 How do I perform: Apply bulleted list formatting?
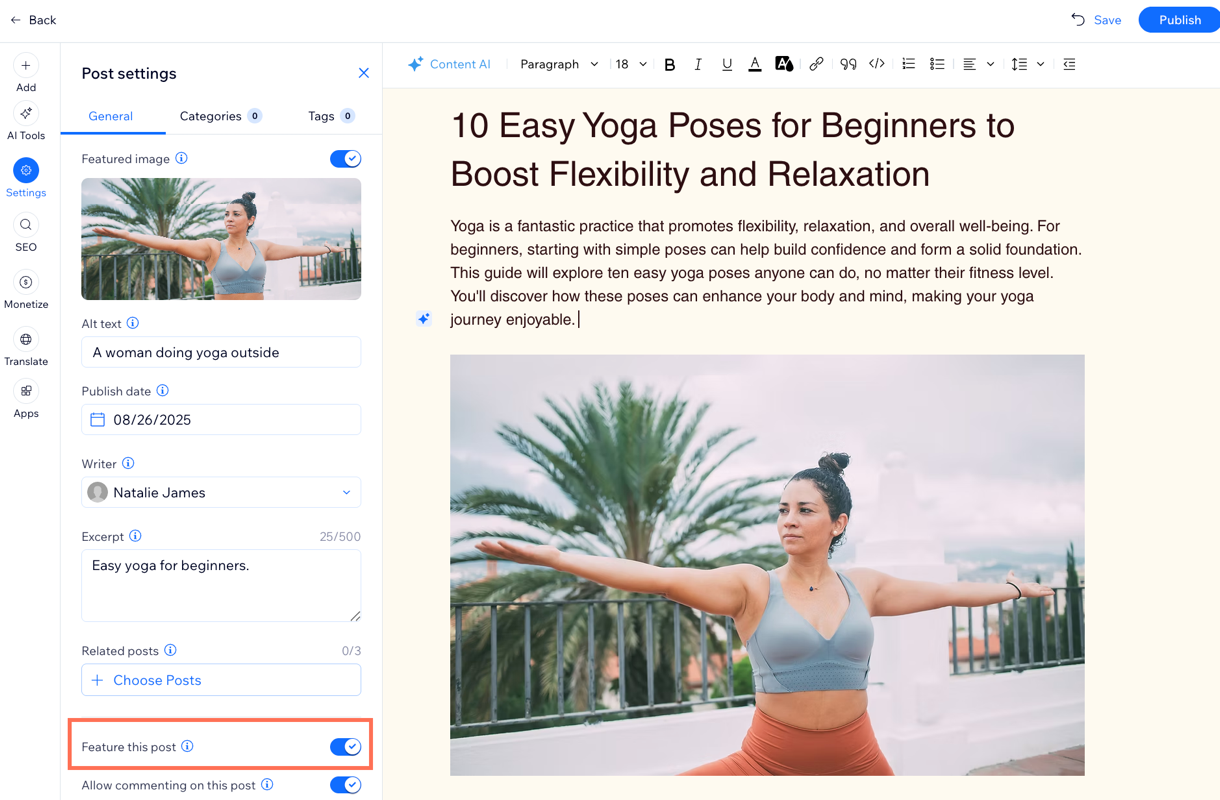point(937,64)
